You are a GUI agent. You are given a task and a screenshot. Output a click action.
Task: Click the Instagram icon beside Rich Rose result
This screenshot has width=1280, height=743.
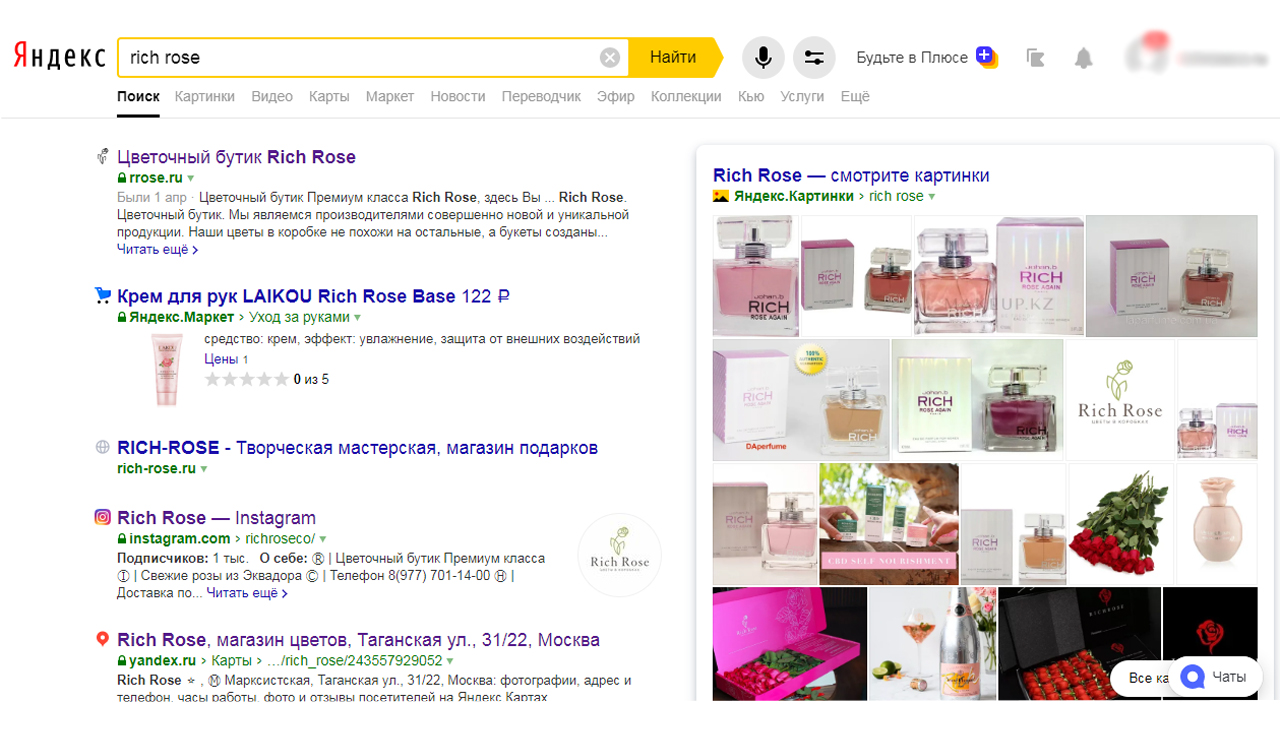point(102,518)
